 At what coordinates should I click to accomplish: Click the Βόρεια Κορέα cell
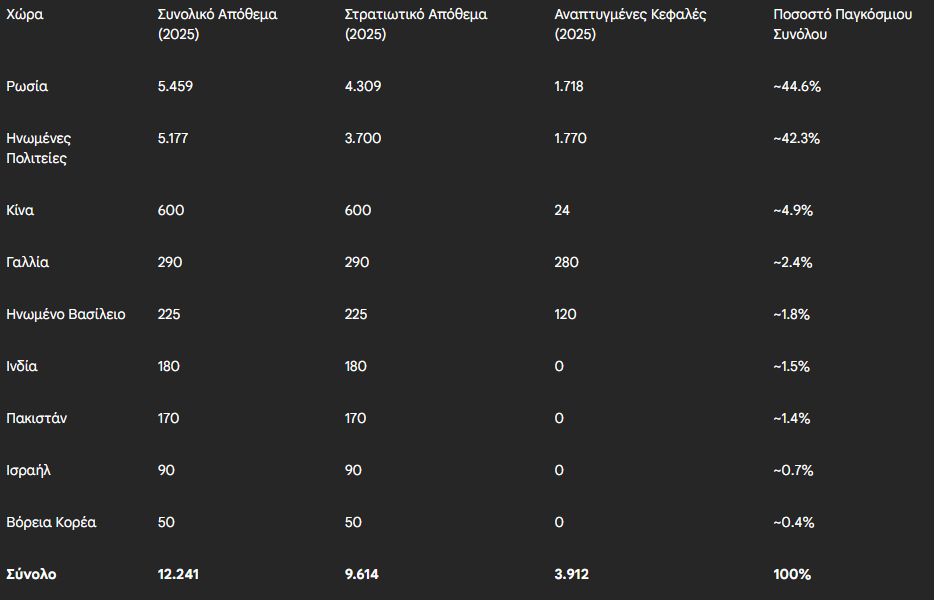coord(51,522)
